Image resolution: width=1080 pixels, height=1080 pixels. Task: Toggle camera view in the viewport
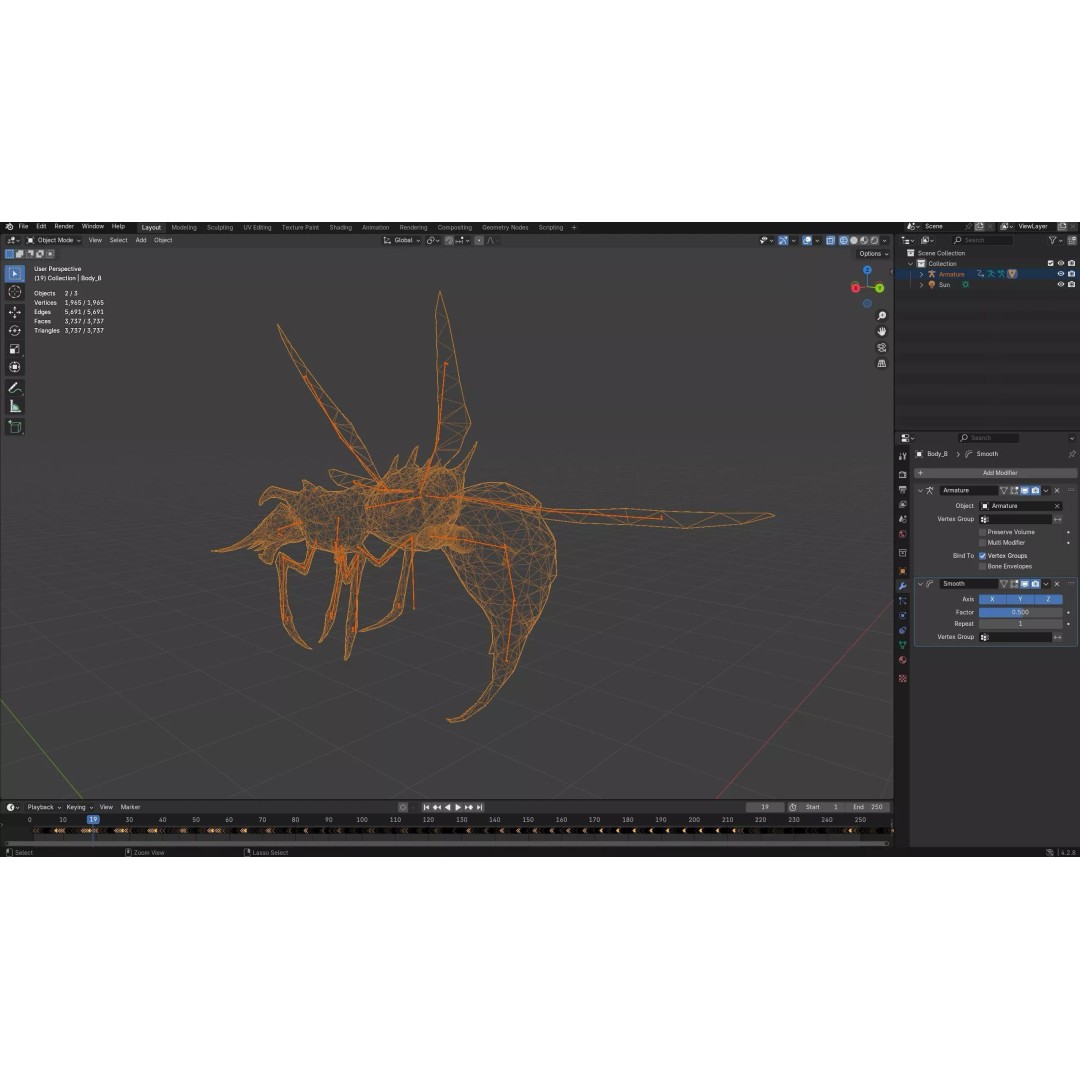click(881, 347)
